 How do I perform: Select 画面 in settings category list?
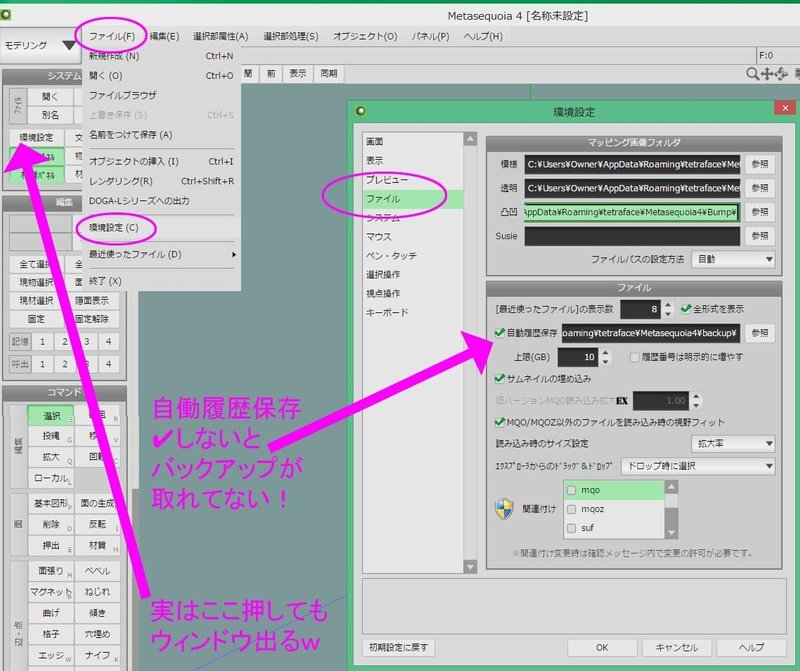pyautogui.click(x=412, y=141)
